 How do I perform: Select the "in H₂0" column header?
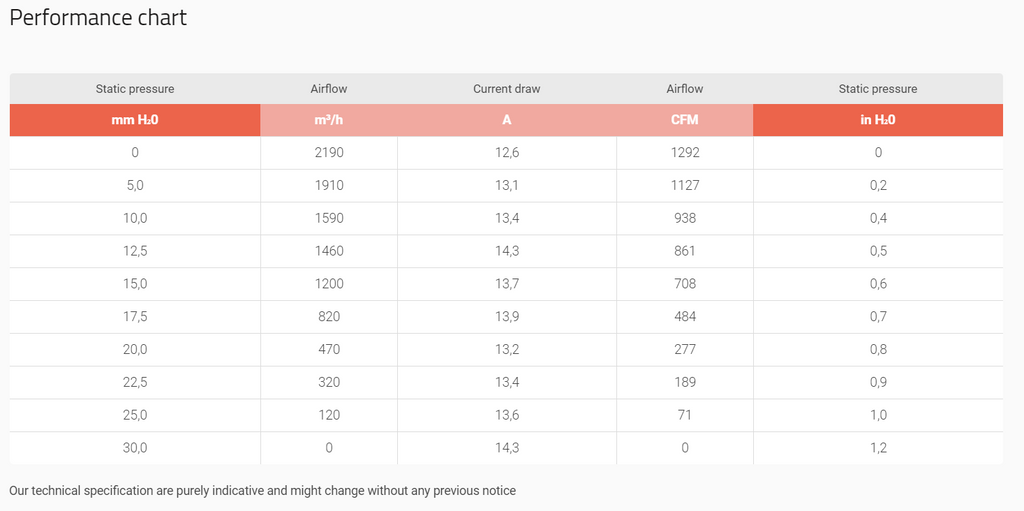pos(878,120)
